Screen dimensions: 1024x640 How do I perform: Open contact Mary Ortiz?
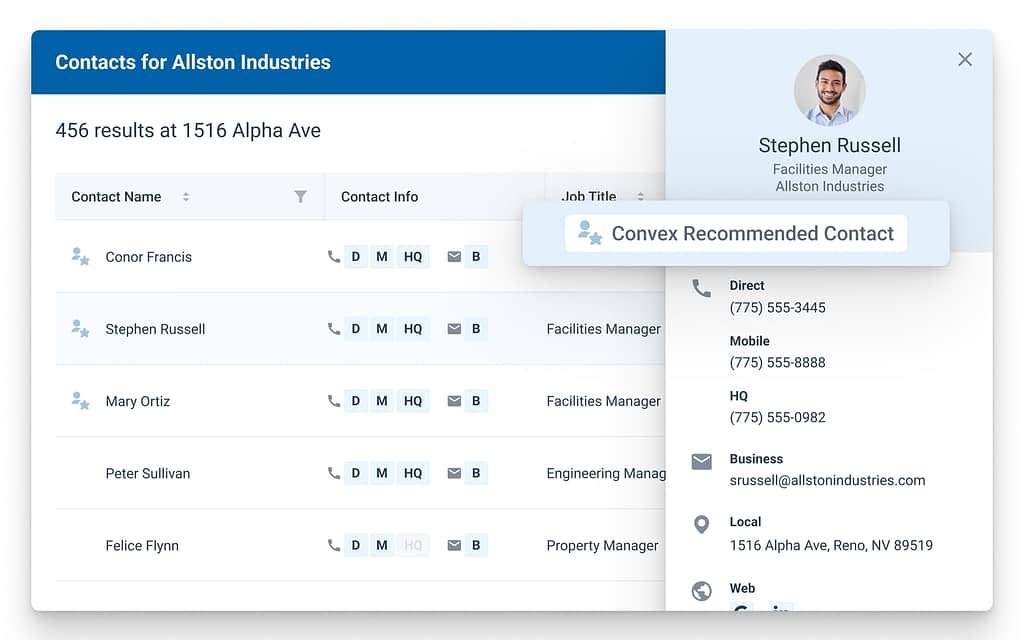[138, 401]
